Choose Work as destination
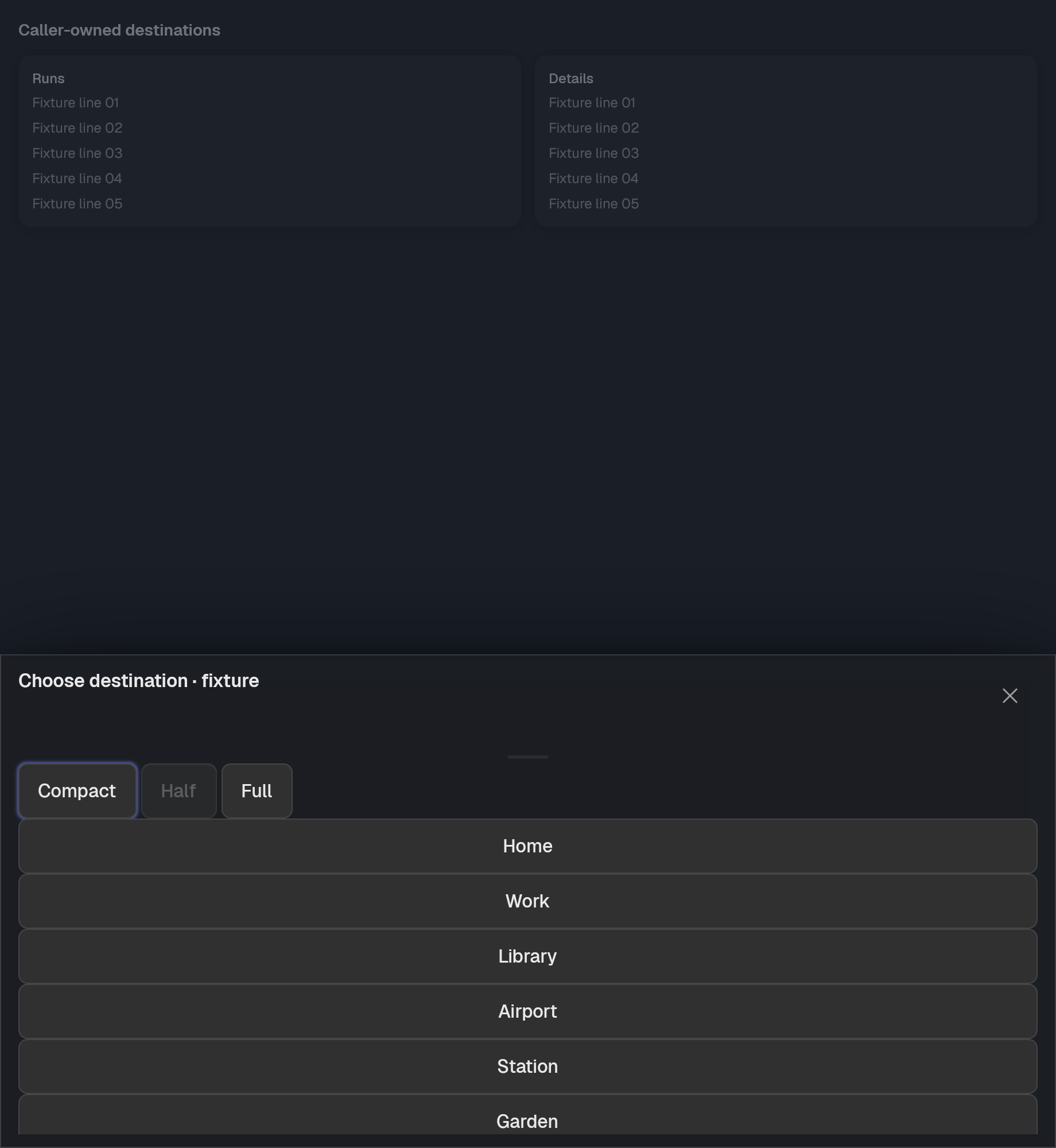The width and height of the screenshot is (1056, 1148). [x=527, y=901]
